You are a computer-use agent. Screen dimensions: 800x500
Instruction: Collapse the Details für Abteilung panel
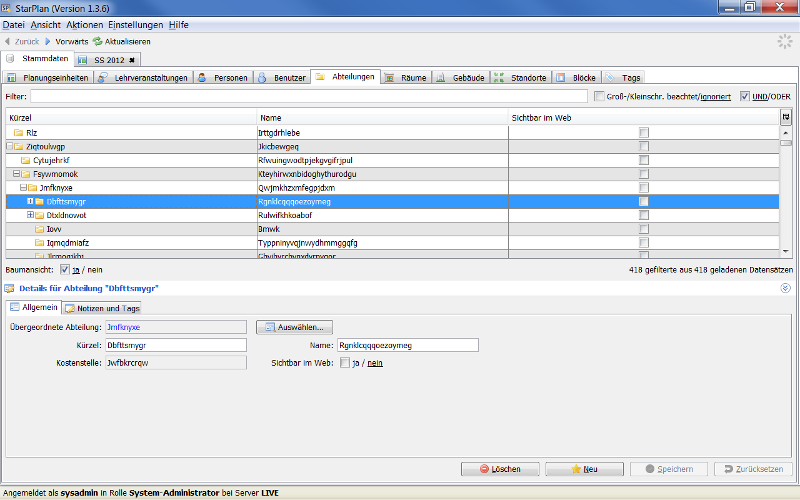tap(786, 288)
